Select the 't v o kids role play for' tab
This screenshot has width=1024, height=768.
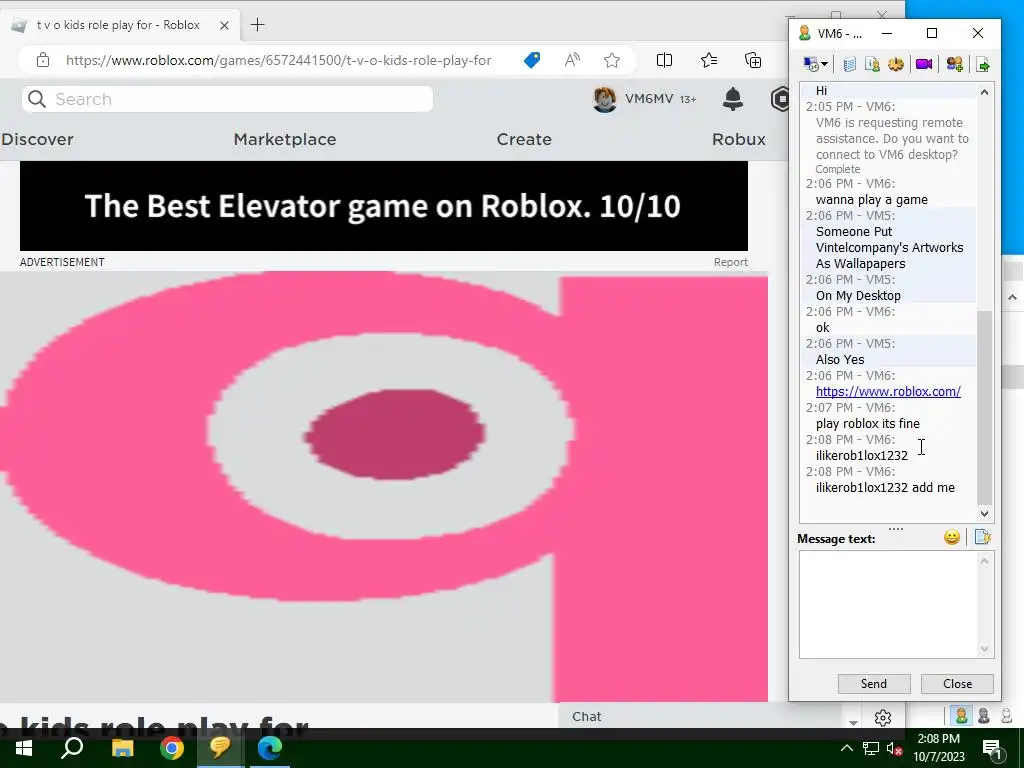118,25
